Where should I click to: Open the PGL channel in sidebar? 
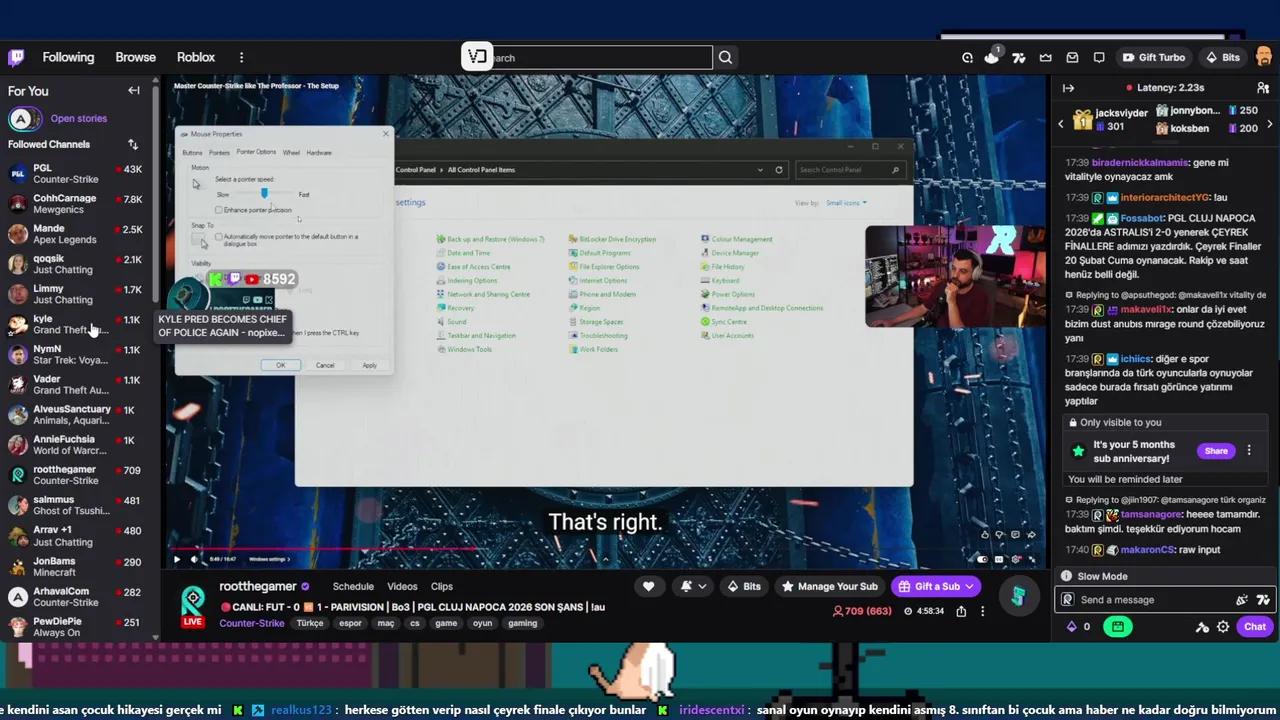(78, 174)
